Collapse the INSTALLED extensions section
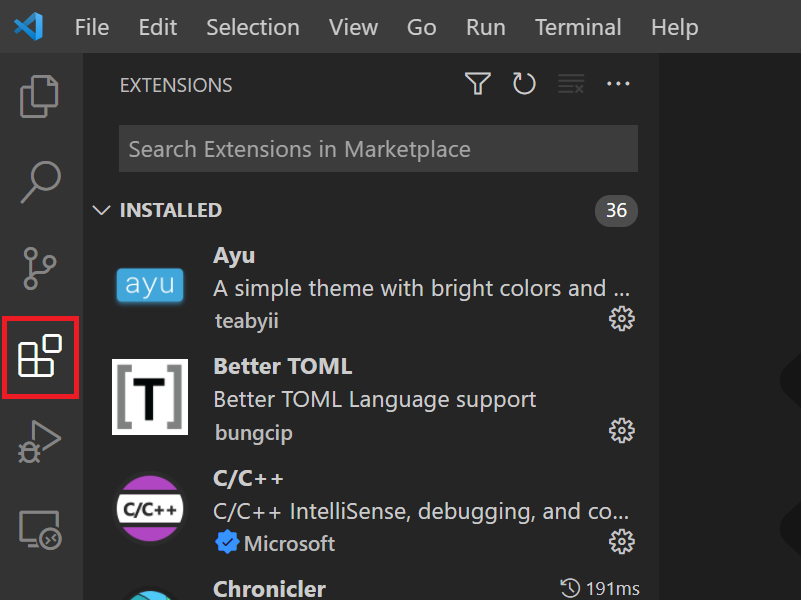 click(101, 210)
